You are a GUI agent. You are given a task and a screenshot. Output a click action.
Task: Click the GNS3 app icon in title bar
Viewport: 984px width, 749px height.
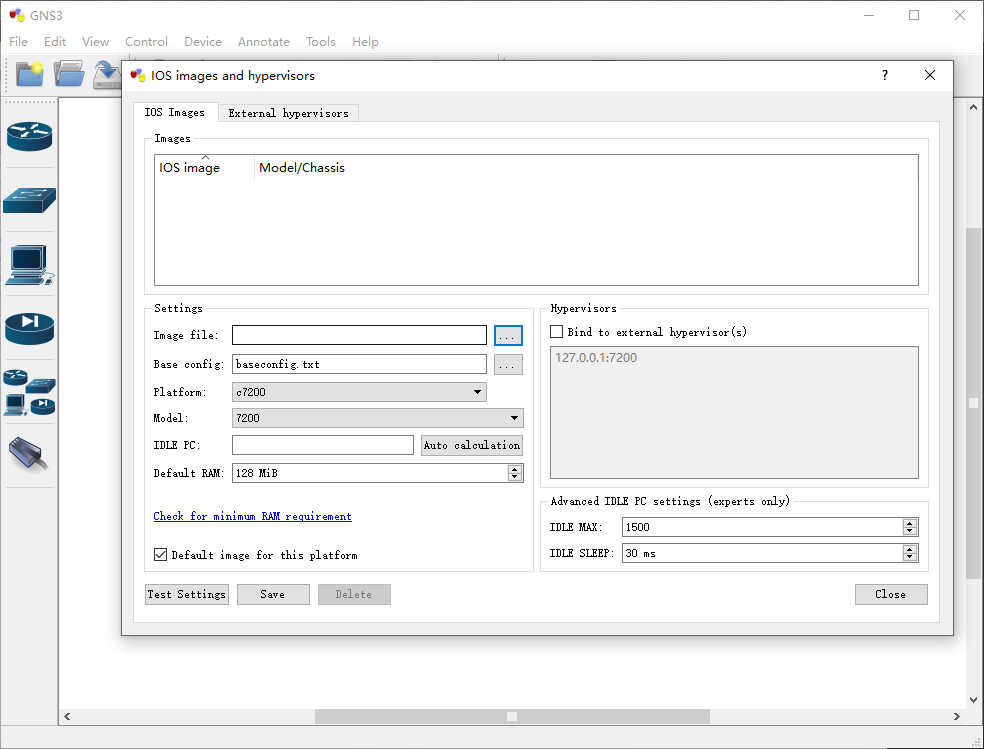tap(17, 15)
